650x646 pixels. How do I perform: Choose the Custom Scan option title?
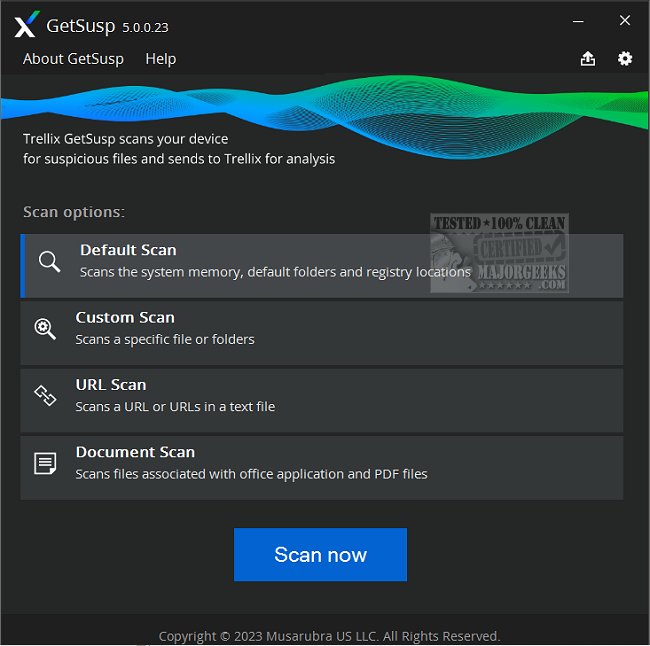point(125,318)
